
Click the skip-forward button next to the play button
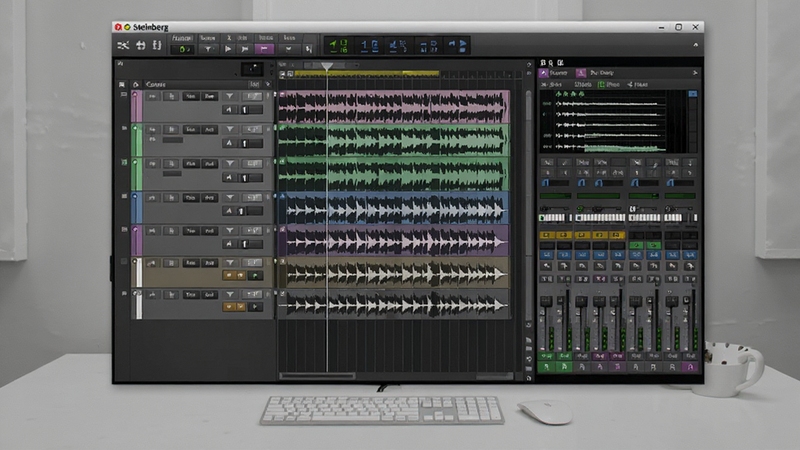tap(245, 49)
